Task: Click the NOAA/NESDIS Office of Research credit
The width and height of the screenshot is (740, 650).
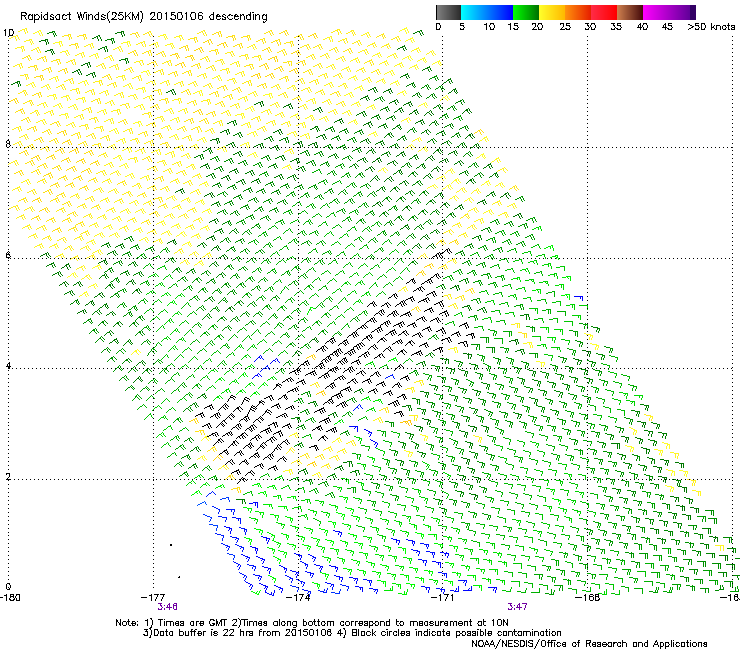Action: tap(589, 644)
